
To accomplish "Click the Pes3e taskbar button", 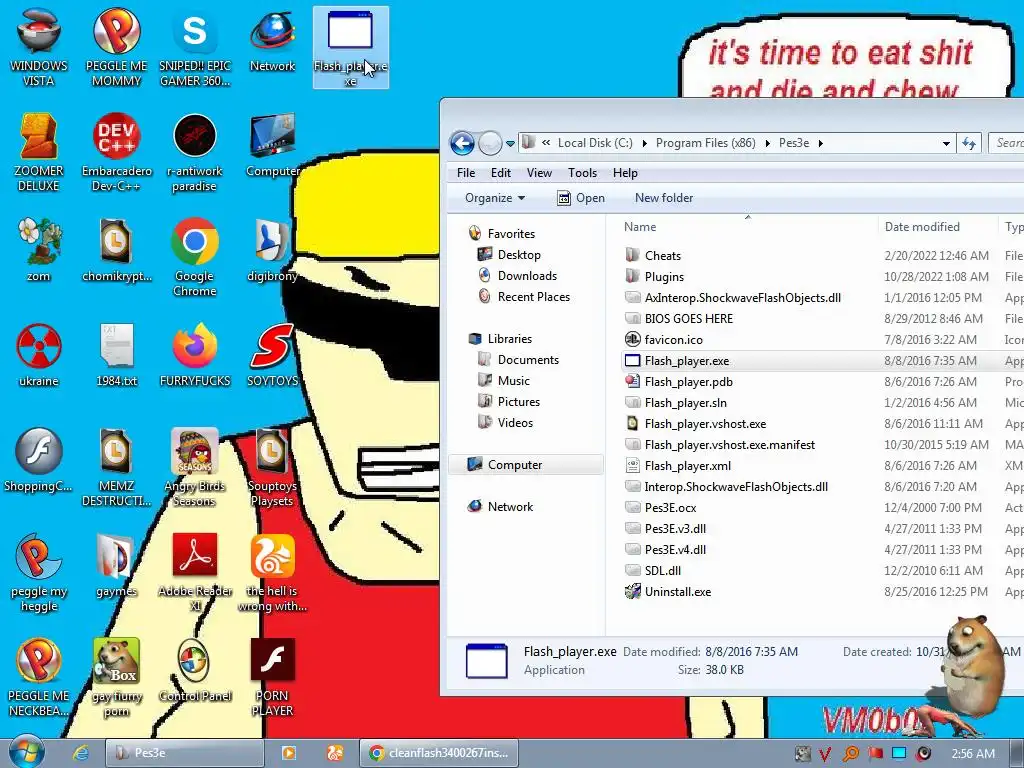I will click(x=185, y=753).
